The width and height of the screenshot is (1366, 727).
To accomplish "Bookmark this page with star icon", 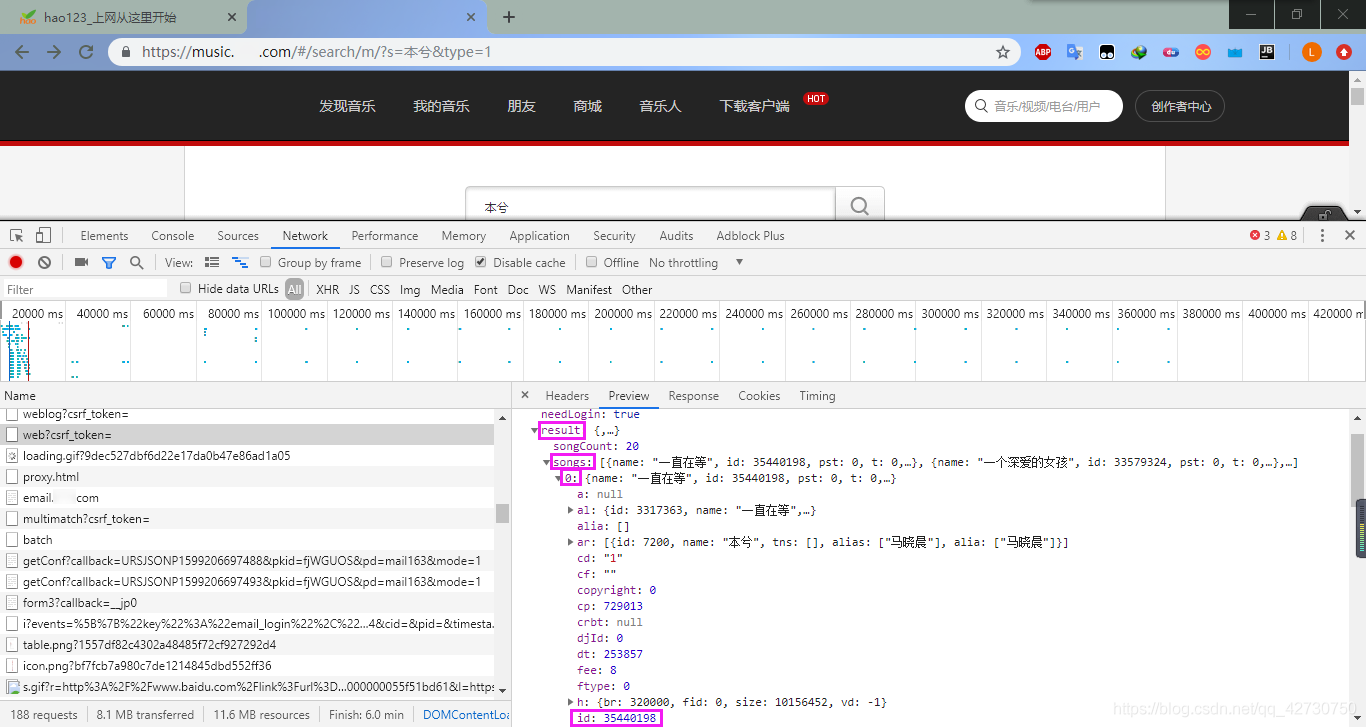I will 1003,52.
